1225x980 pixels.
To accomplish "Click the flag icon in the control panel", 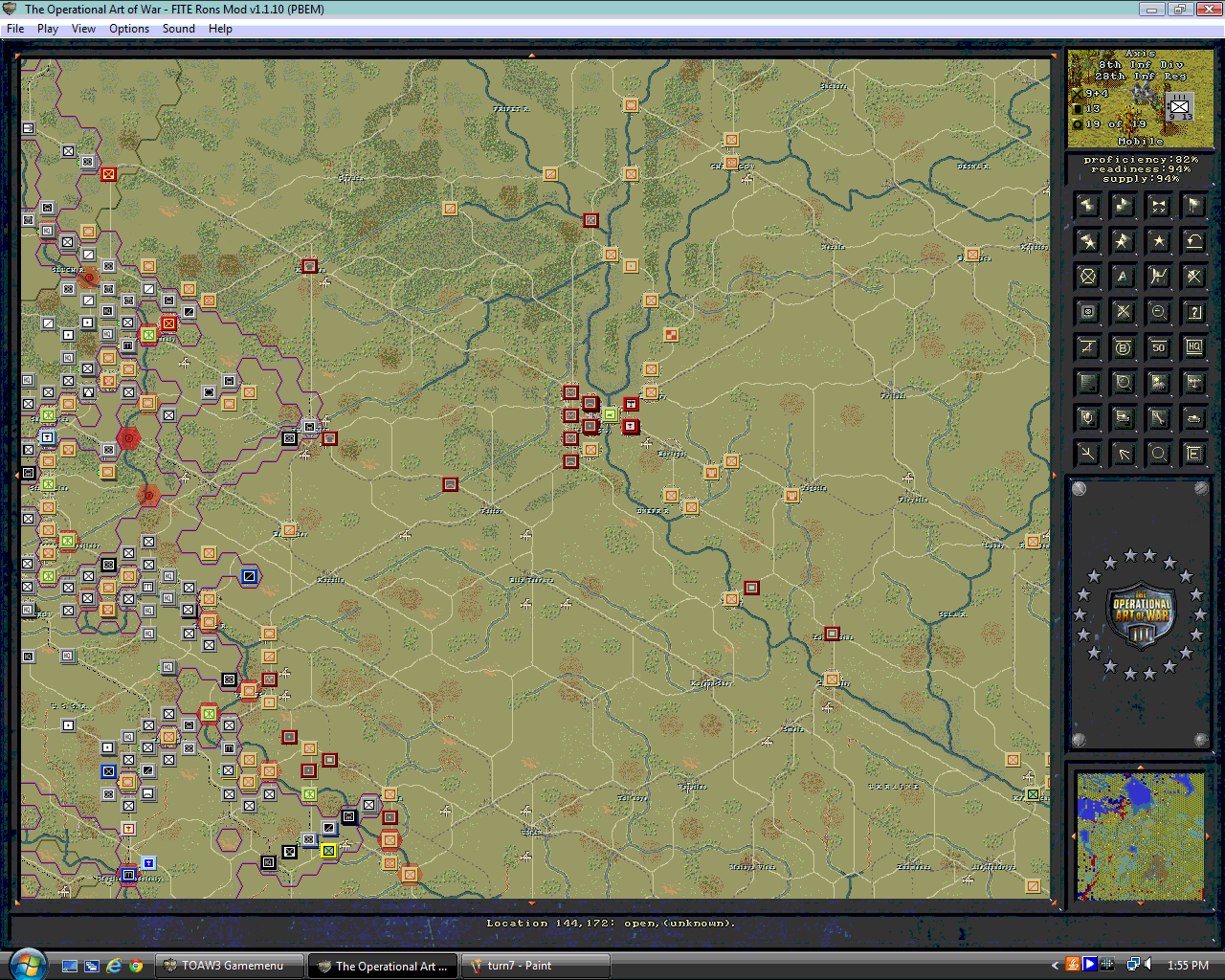I will click(1193, 206).
